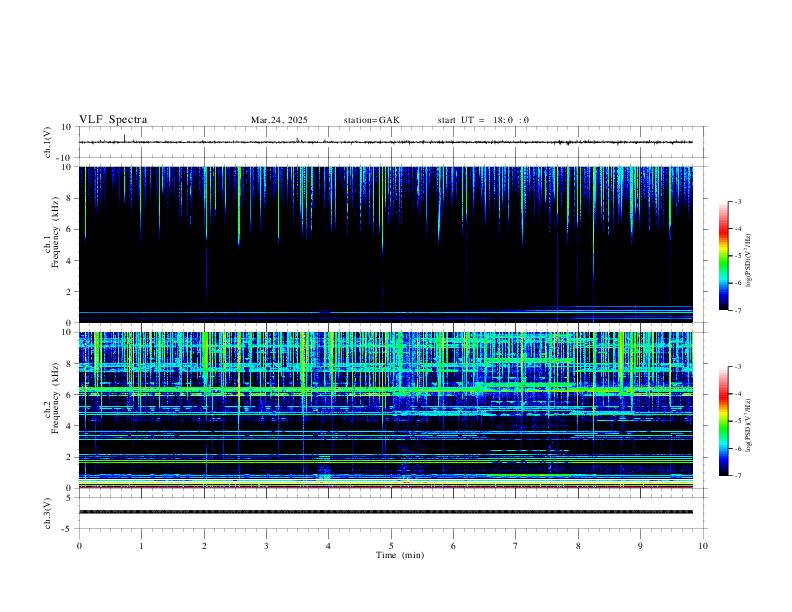The image size is (792, 612).
Task: Click the "-7" value on the lower colorbar
Action: click(737, 476)
